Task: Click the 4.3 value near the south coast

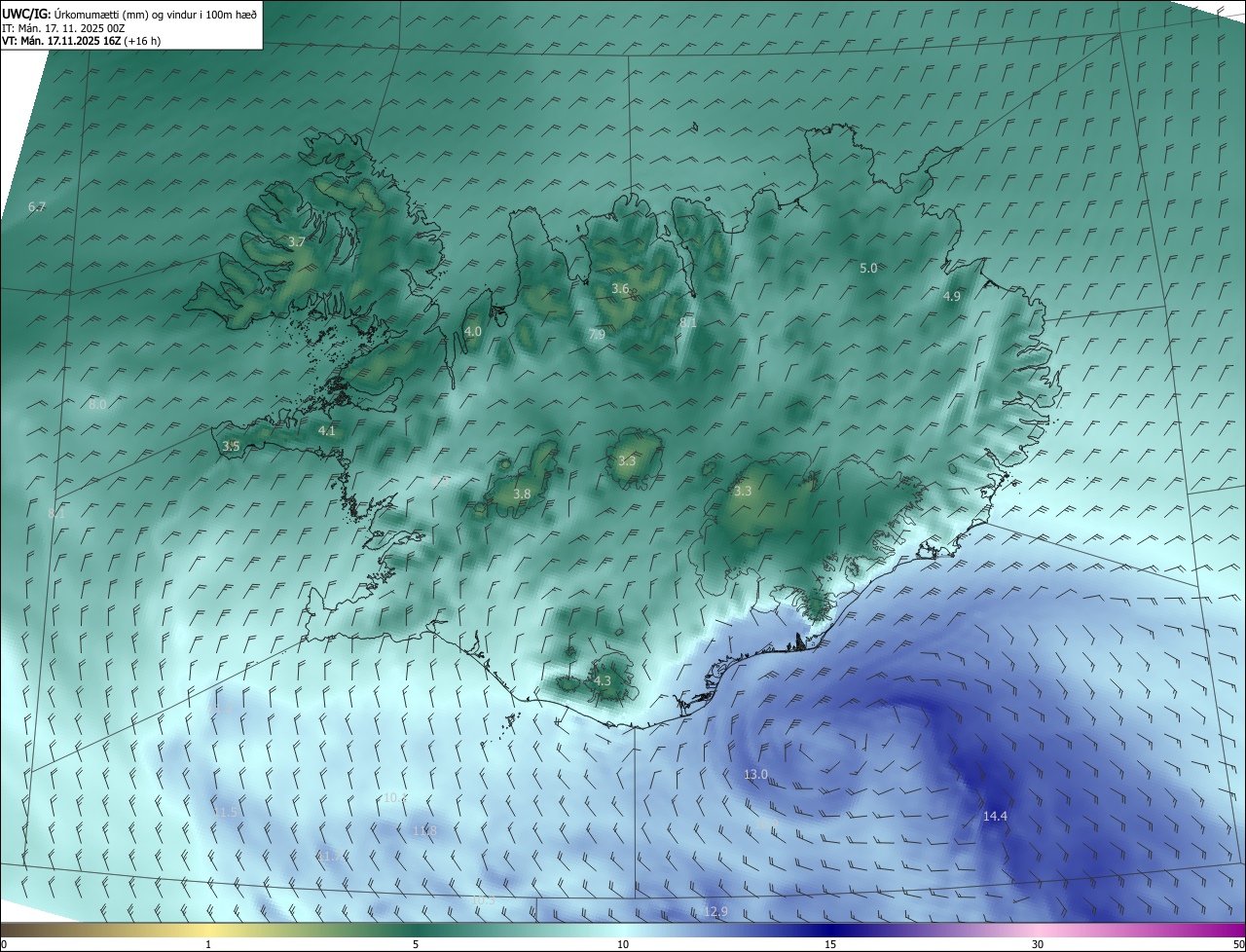Action: [x=603, y=680]
